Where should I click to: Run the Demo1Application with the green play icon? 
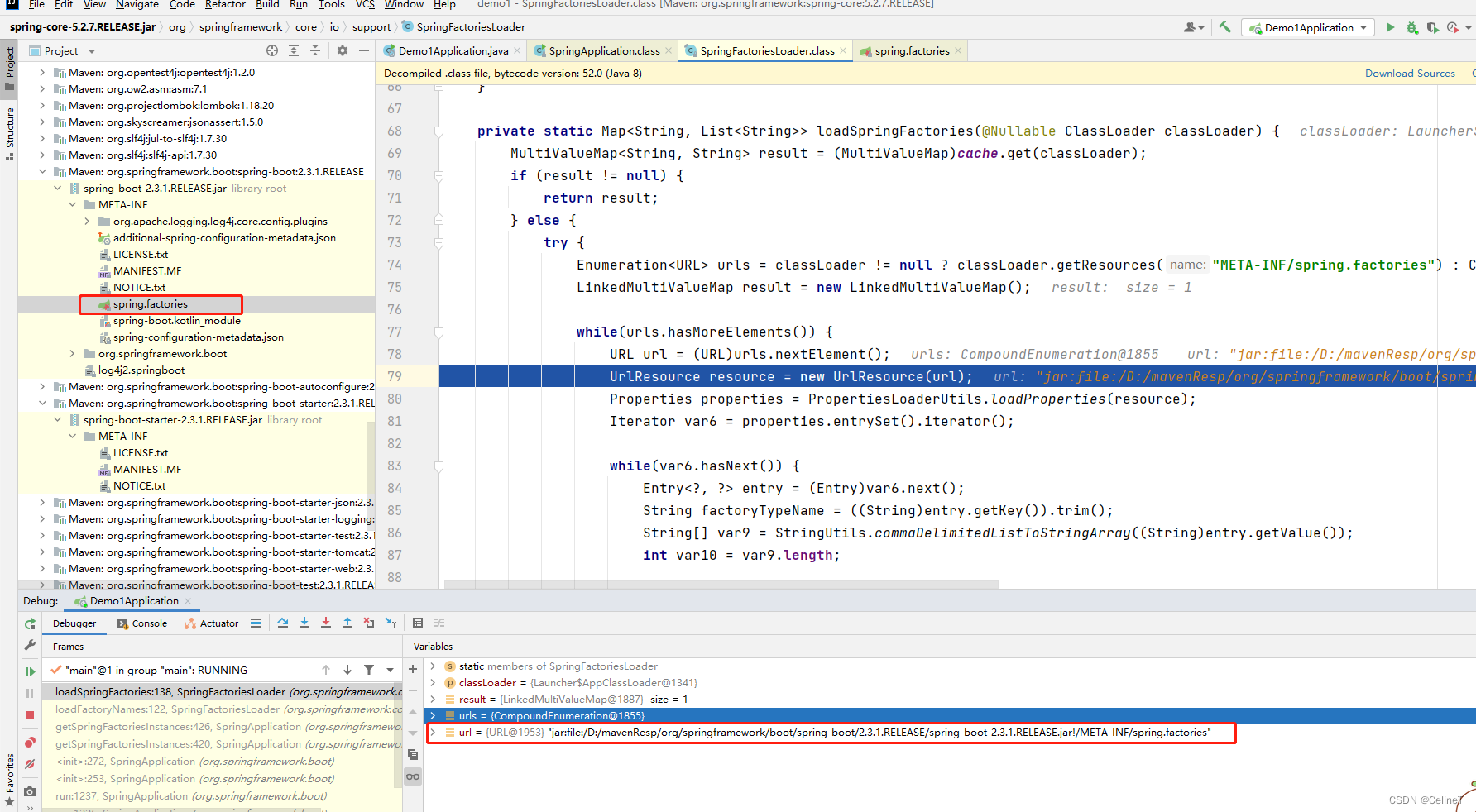[1390, 27]
